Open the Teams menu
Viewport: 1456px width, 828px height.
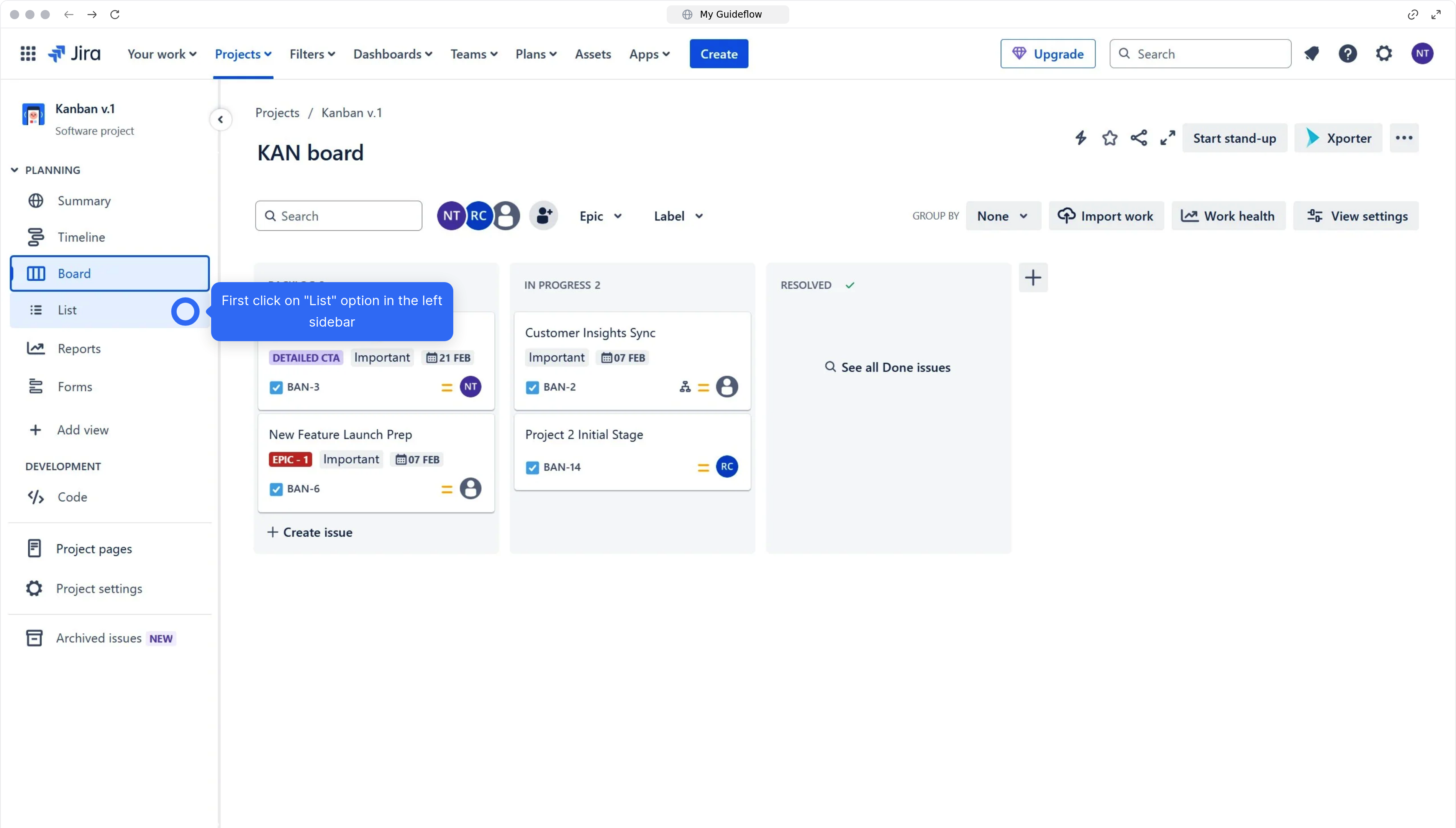(x=474, y=53)
